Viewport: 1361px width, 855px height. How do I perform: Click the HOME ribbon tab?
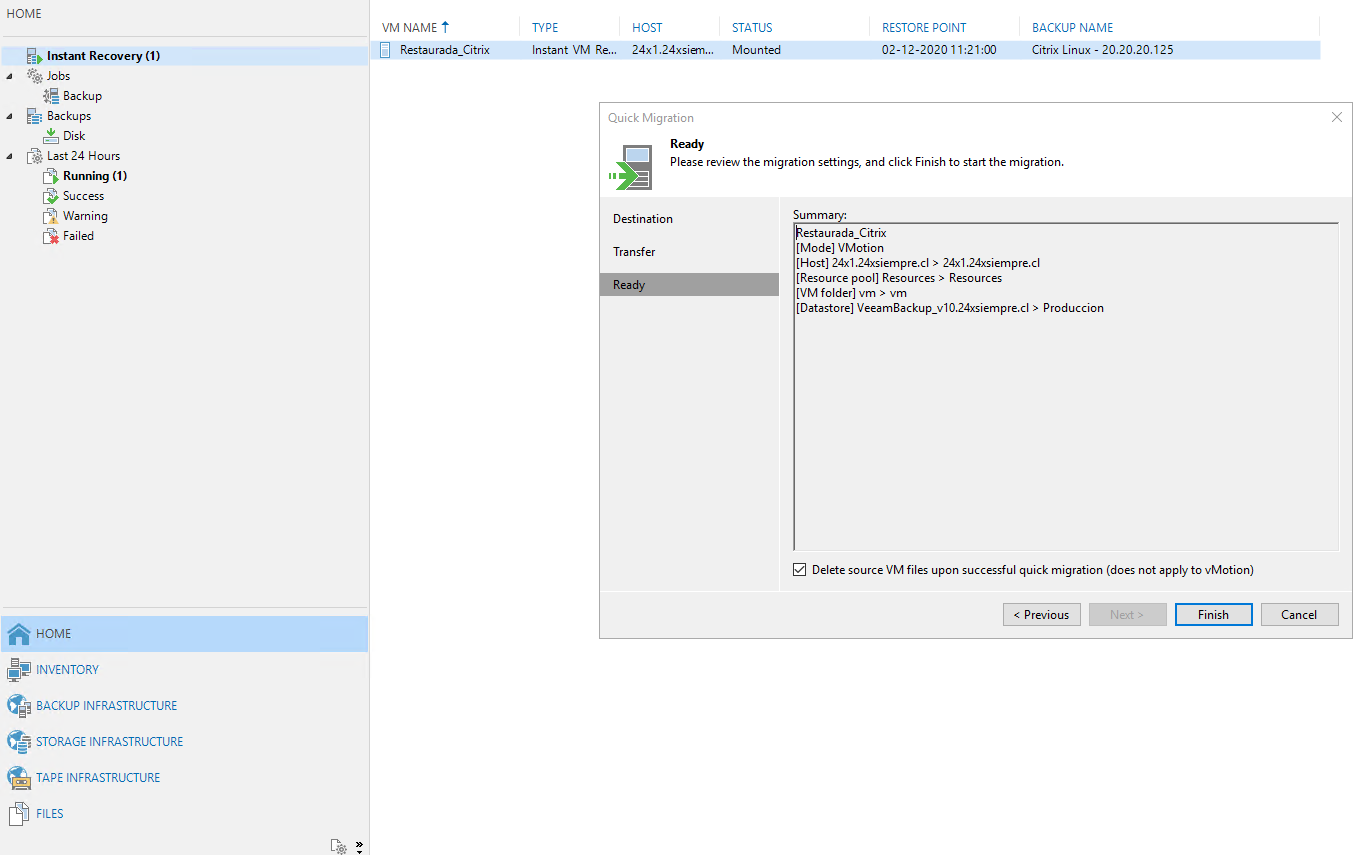[24, 13]
